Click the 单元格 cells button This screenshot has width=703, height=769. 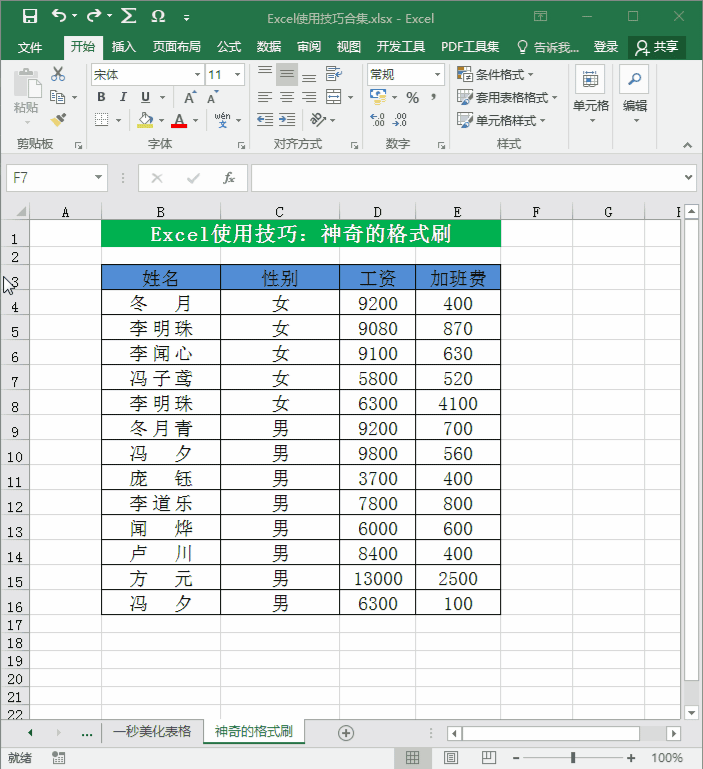pyautogui.click(x=591, y=94)
